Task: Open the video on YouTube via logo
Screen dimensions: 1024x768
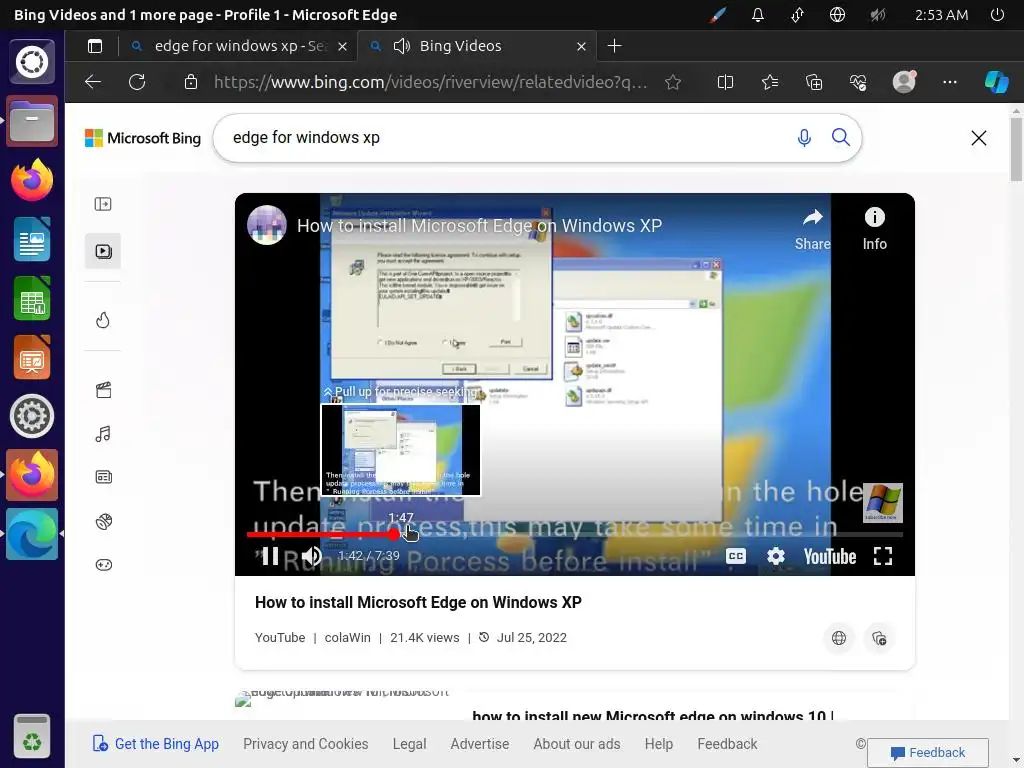Action: click(829, 556)
